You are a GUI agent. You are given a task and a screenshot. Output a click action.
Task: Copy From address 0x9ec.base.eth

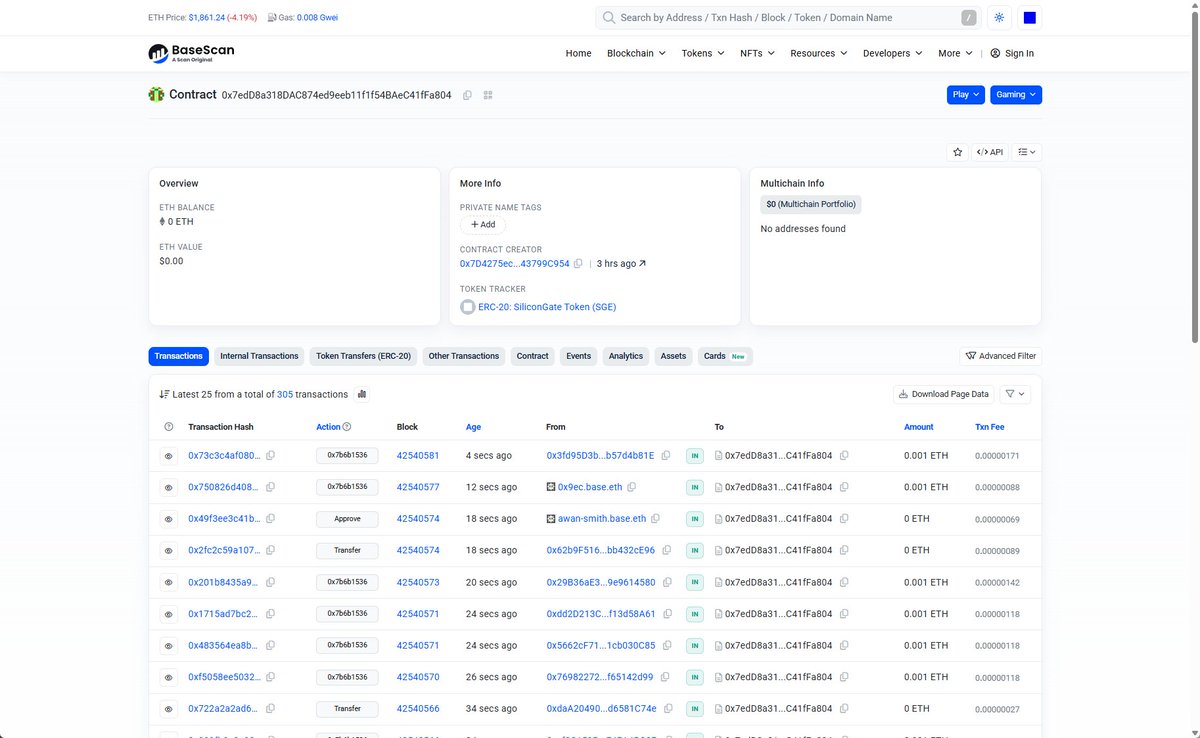click(632, 487)
